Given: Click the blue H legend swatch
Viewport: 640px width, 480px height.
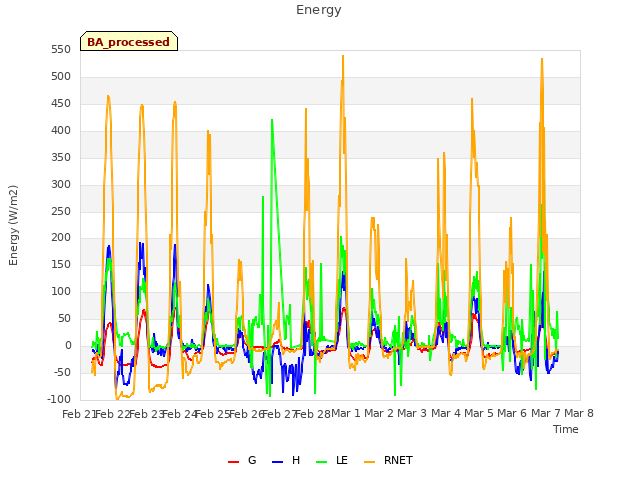Looking at the screenshot, I should 277,462.
